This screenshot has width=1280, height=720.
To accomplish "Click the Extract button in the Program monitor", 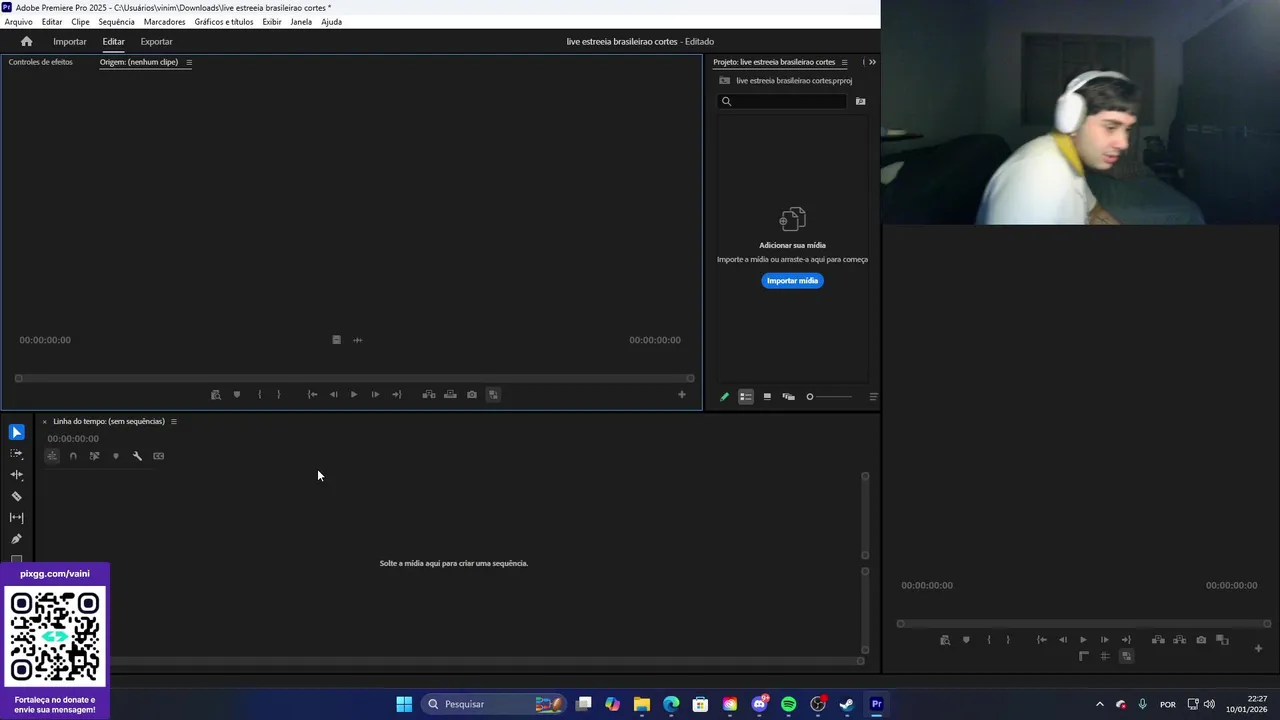I will click(x=1179, y=640).
